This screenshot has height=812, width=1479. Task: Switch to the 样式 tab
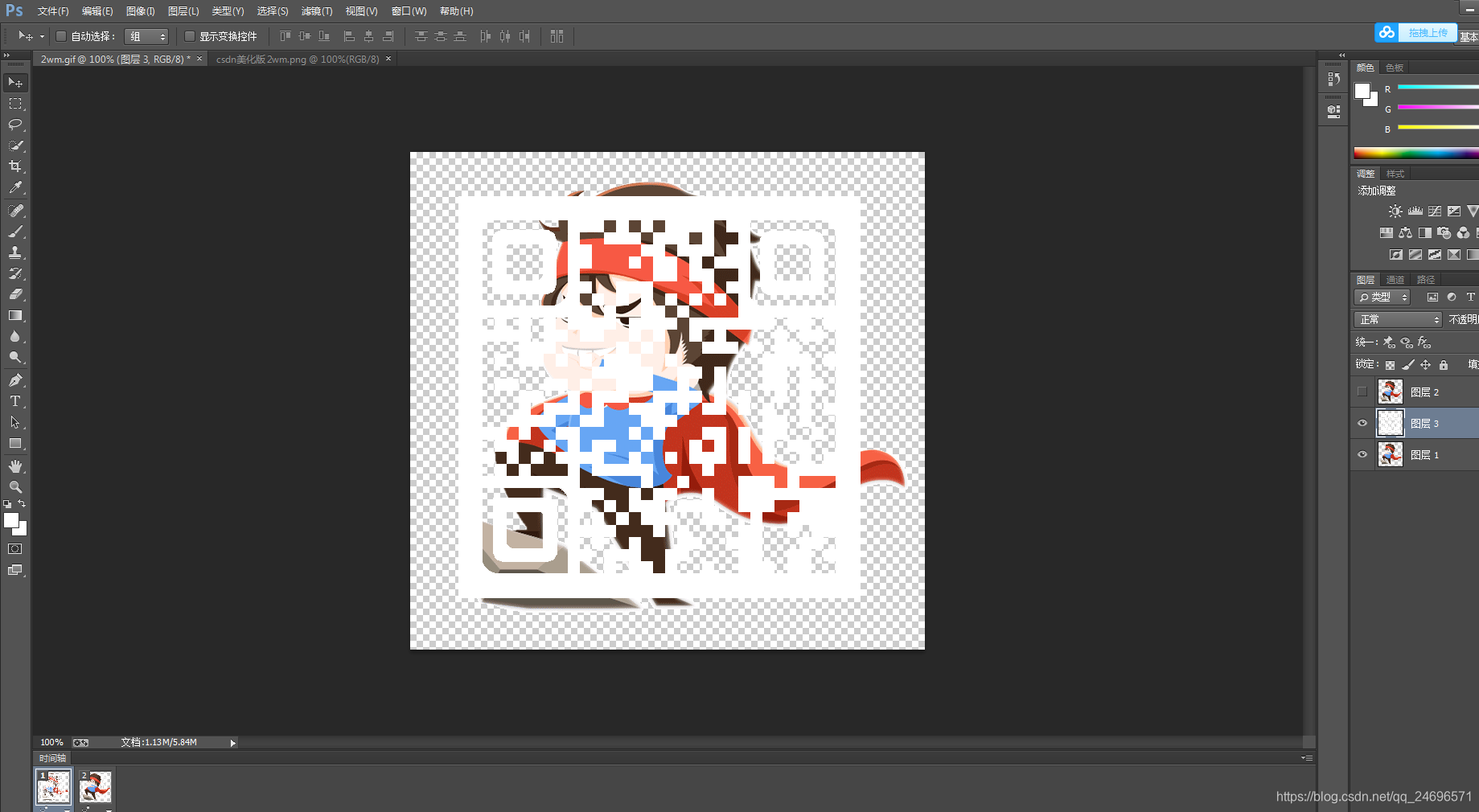pyautogui.click(x=1395, y=174)
